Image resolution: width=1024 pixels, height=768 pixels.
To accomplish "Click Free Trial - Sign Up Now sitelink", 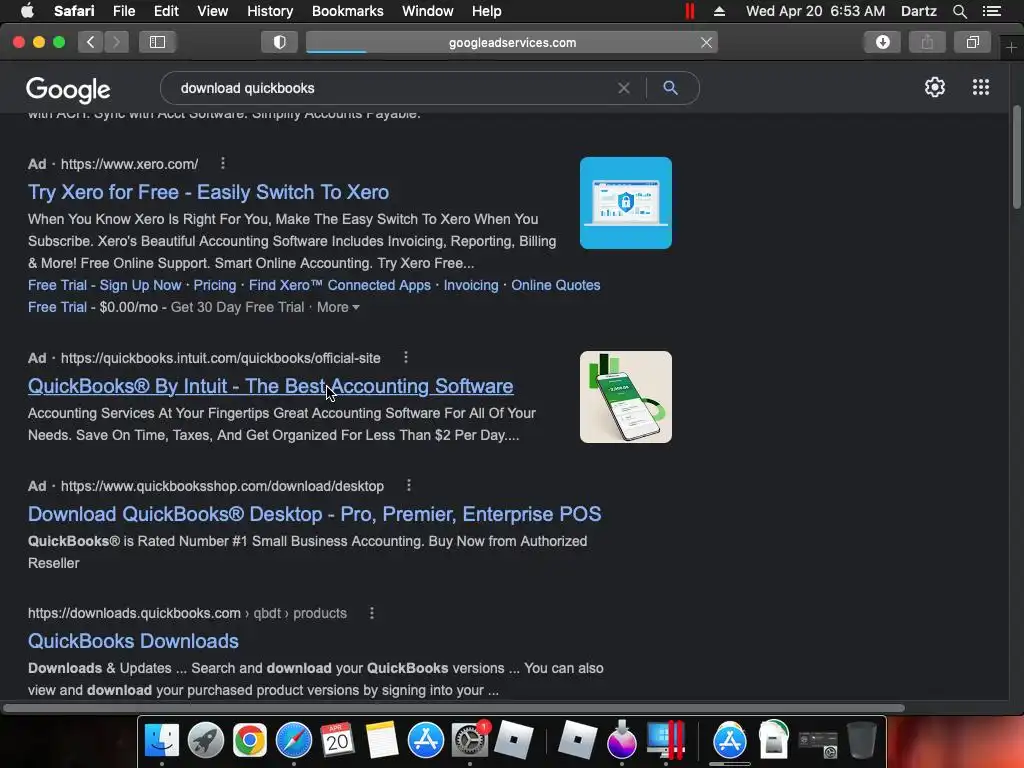I will coord(104,285).
